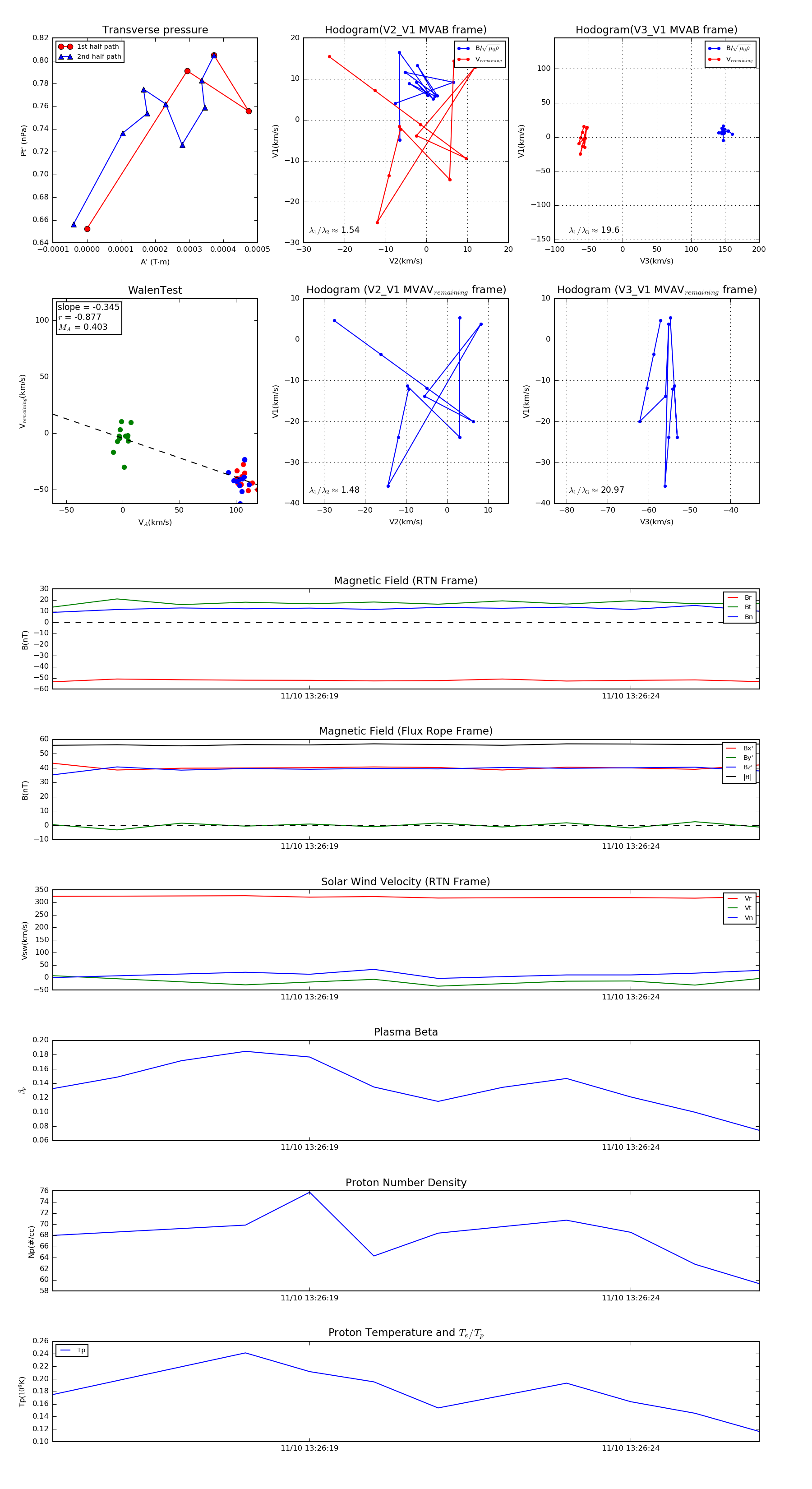Click the 'Transverse pressure' plot title
The height and width of the screenshot is (1489, 812).
[x=155, y=30]
